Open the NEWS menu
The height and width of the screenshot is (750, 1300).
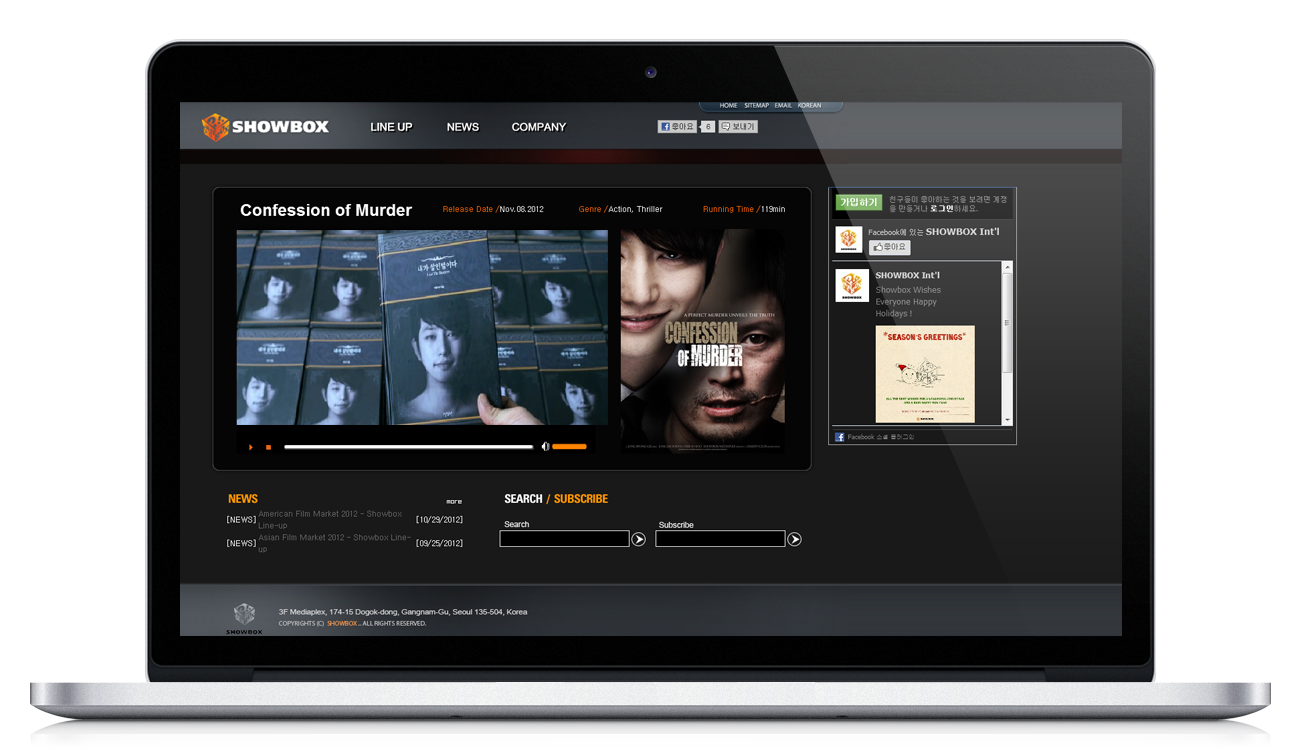[x=463, y=127]
